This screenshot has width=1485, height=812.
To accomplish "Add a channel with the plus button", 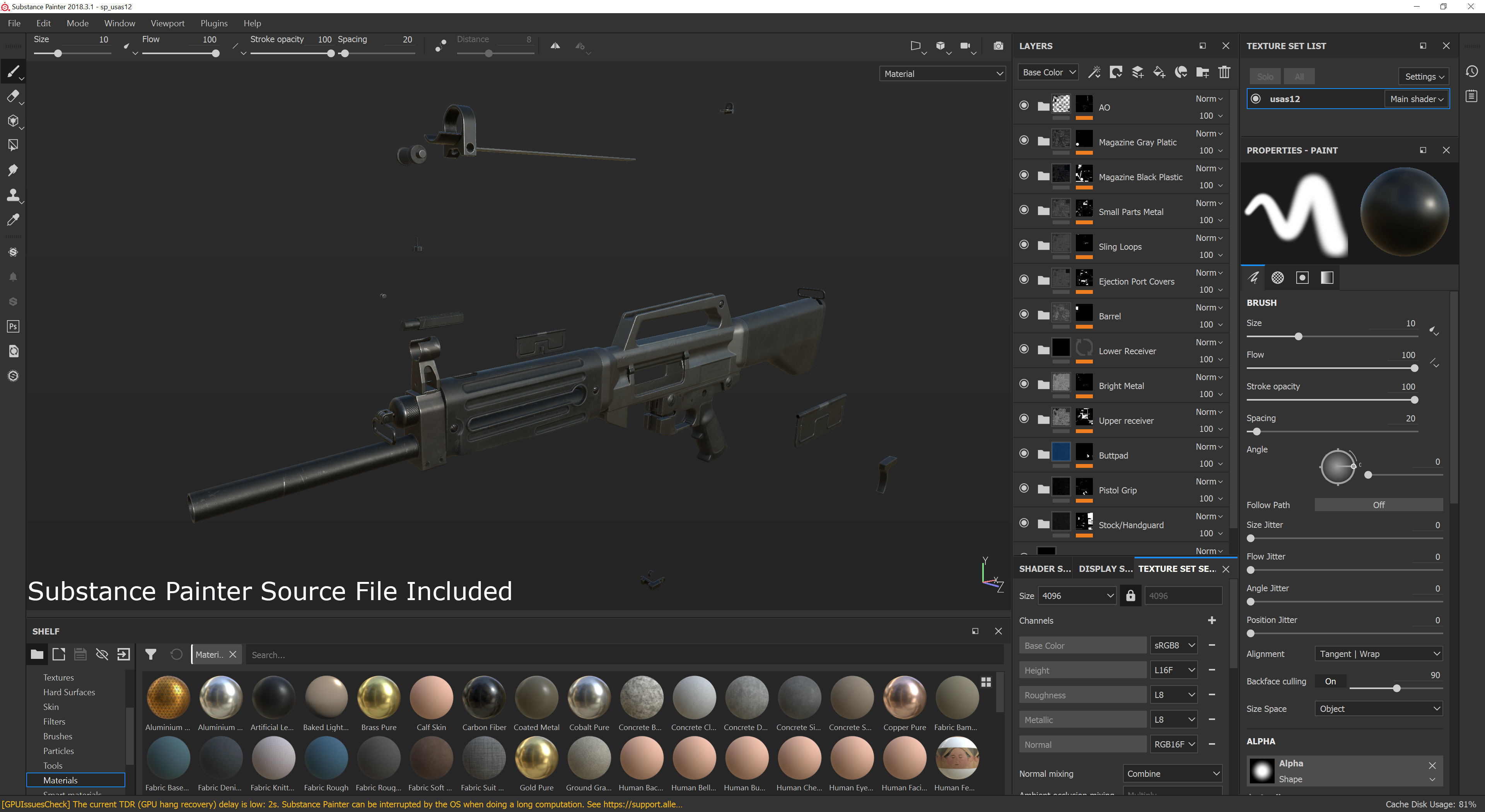I will coord(1211,620).
